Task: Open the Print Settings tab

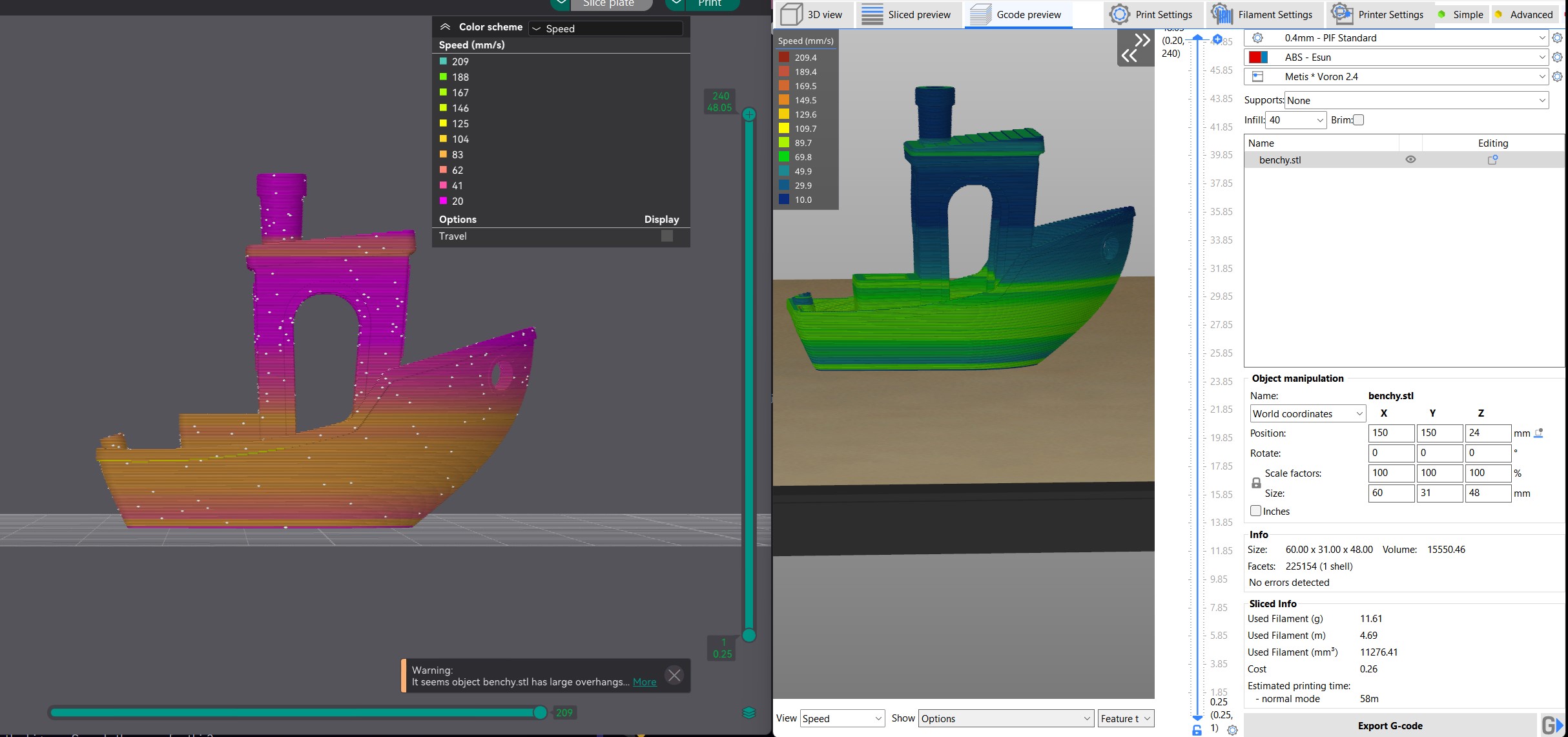Action: 1151,14
